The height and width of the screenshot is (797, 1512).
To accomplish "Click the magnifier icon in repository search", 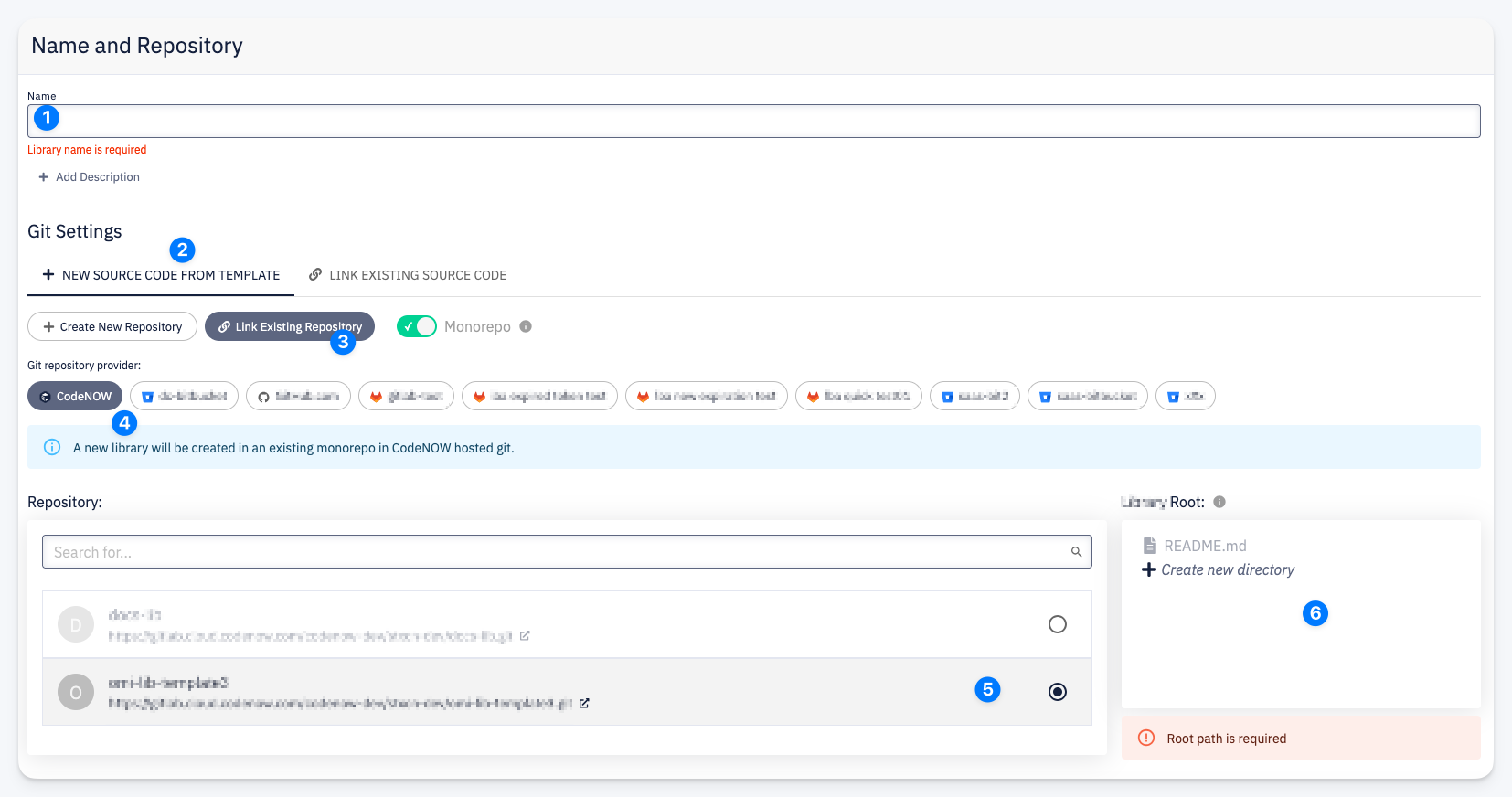I will (x=1076, y=552).
